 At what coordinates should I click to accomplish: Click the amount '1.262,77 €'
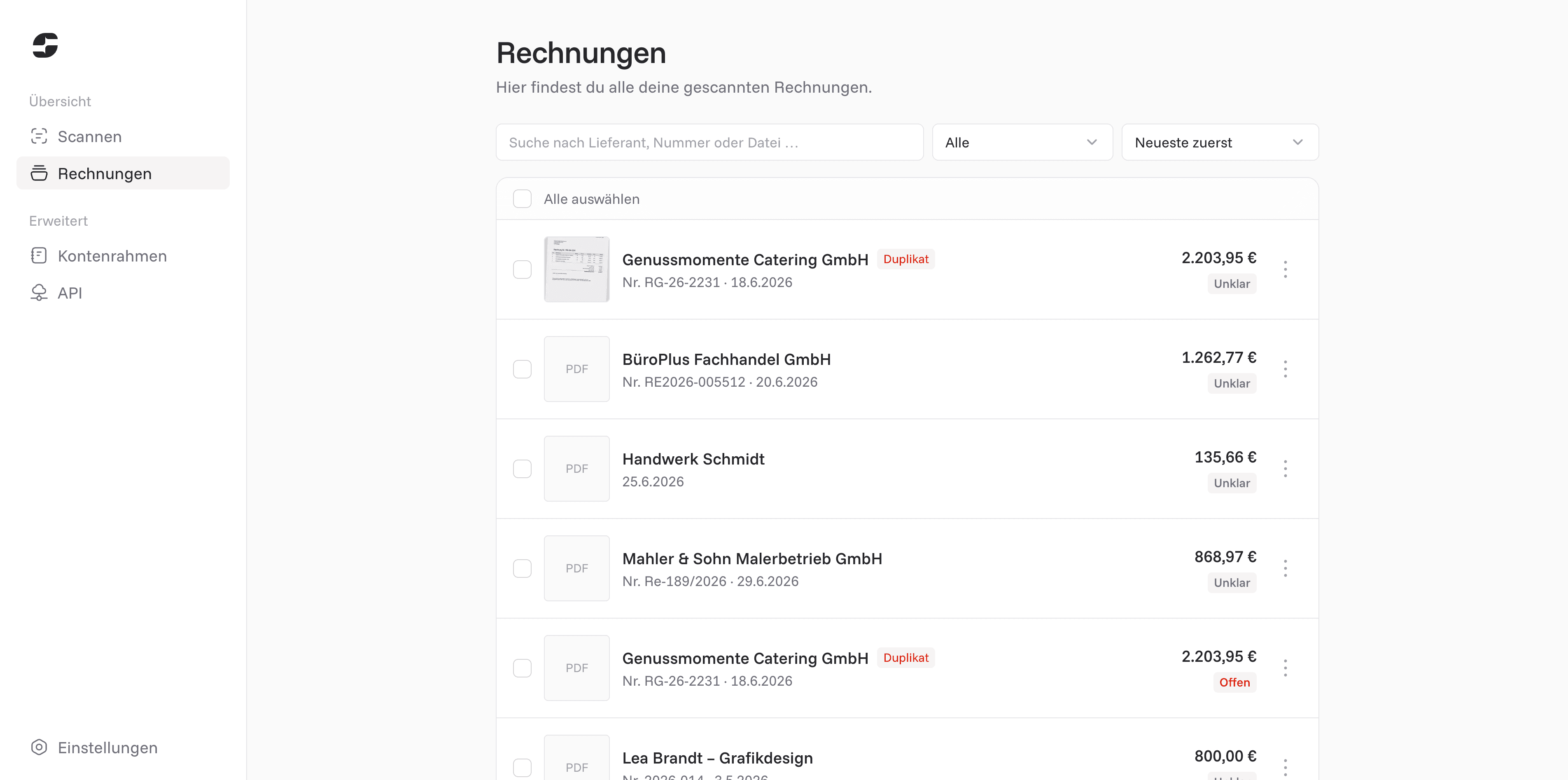click(x=1218, y=357)
